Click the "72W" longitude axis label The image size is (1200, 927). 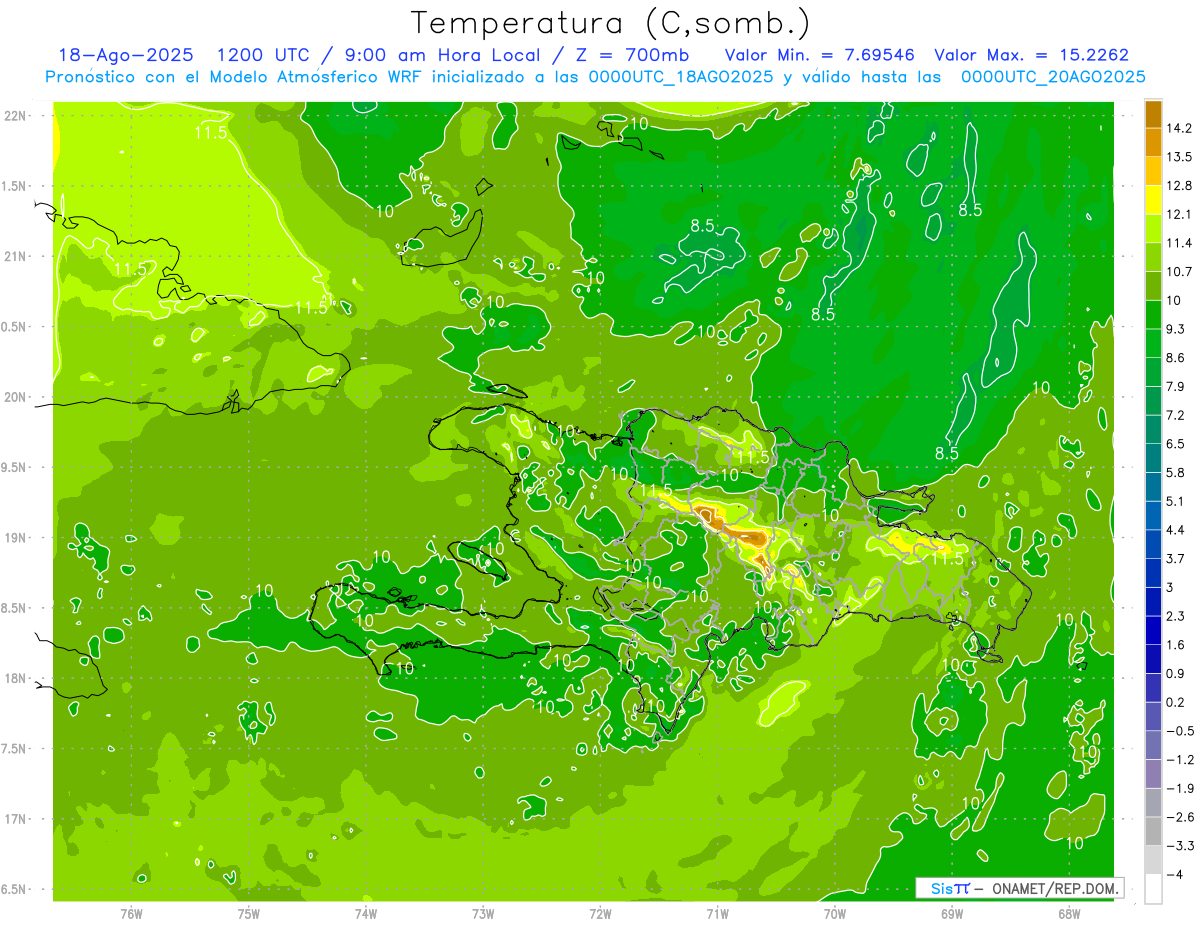[600, 913]
